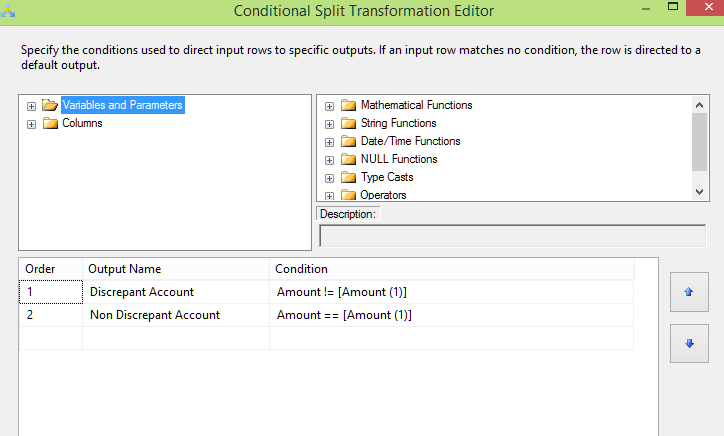Click the empty third condition row
The height and width of the screenshot is (436, 724).
(451, 338)
